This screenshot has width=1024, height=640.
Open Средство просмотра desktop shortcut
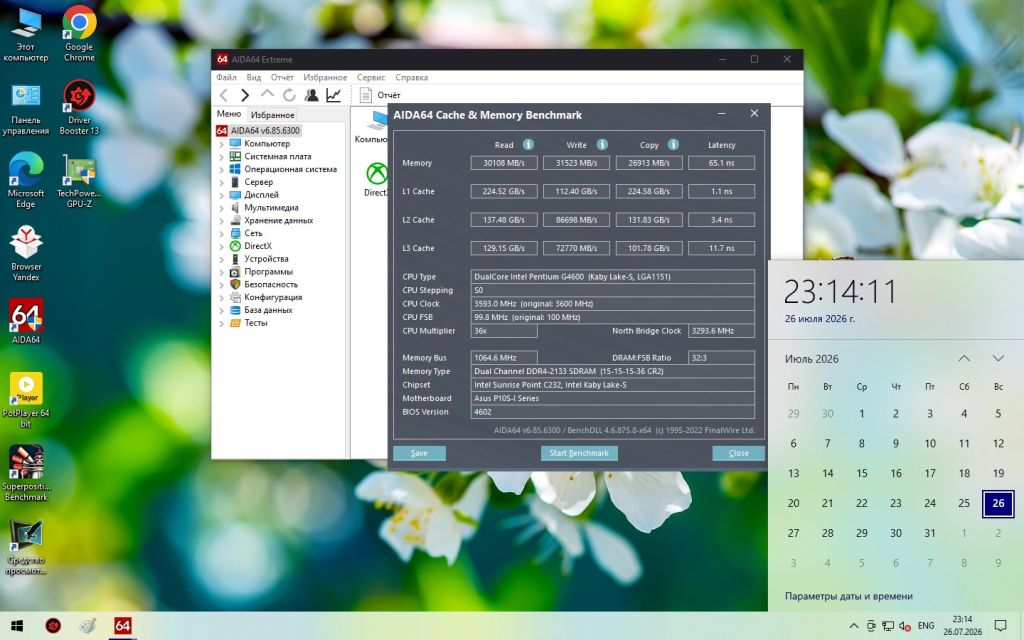[x=25, y=547]
